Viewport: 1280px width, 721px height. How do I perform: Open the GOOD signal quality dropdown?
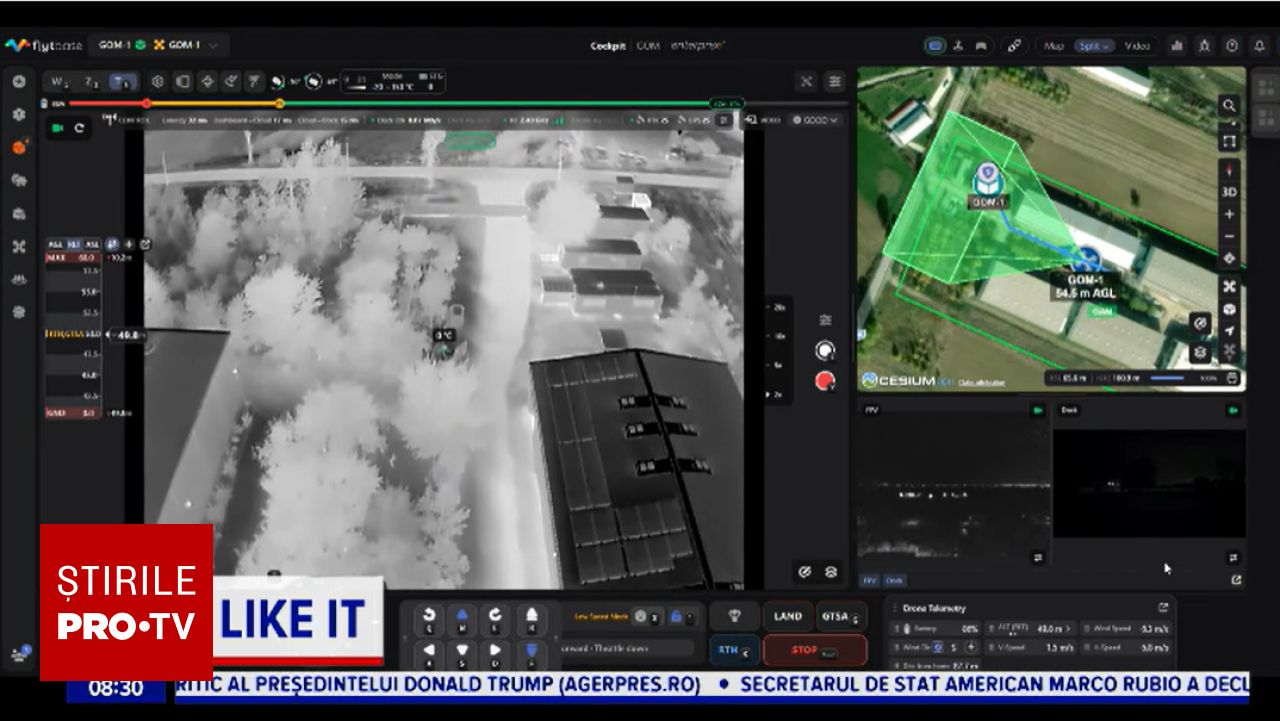(x=817, y=120)
